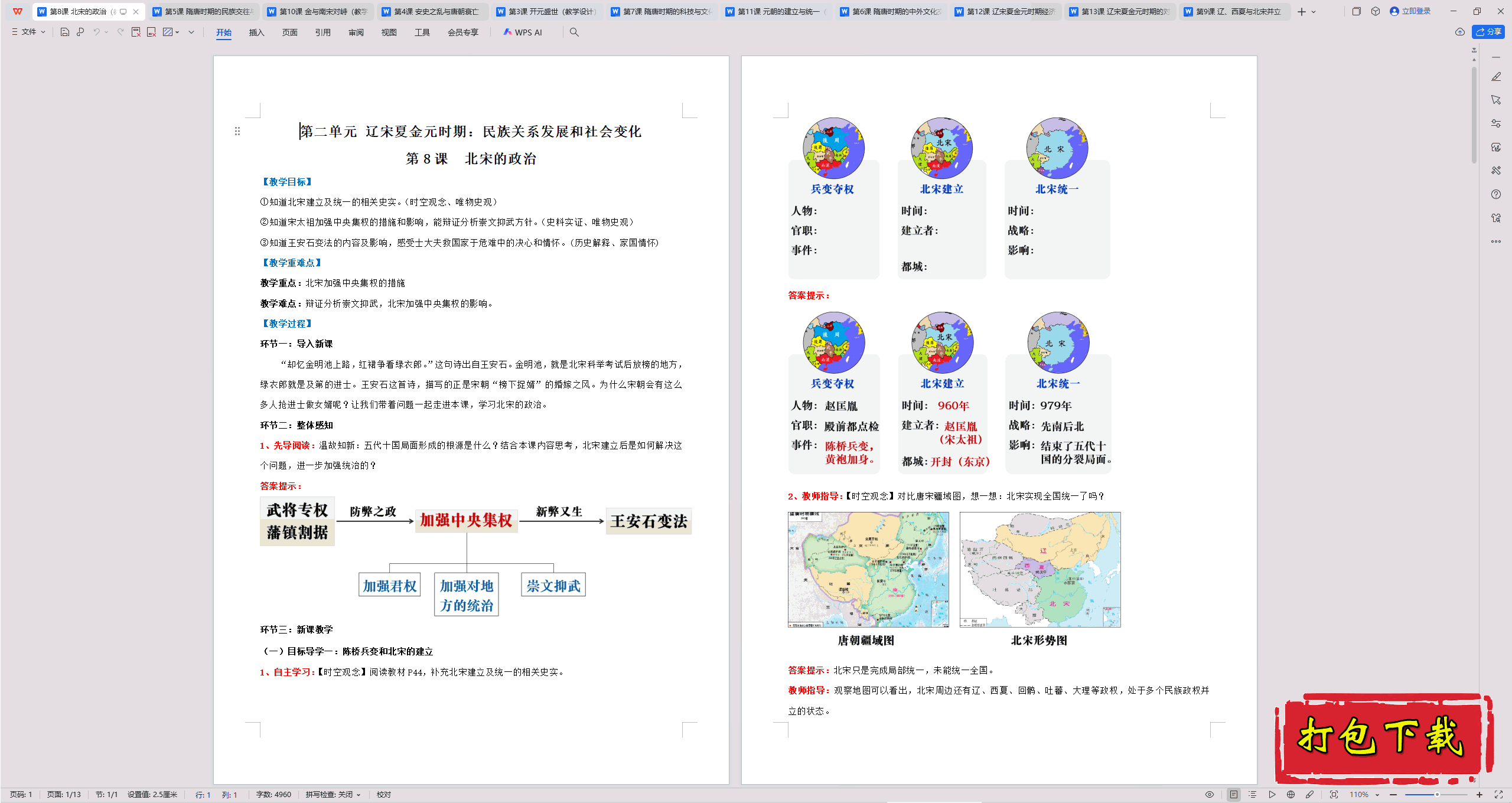
Task: Click the tools icon in right sidebar
Action: tap(1496, 171)
